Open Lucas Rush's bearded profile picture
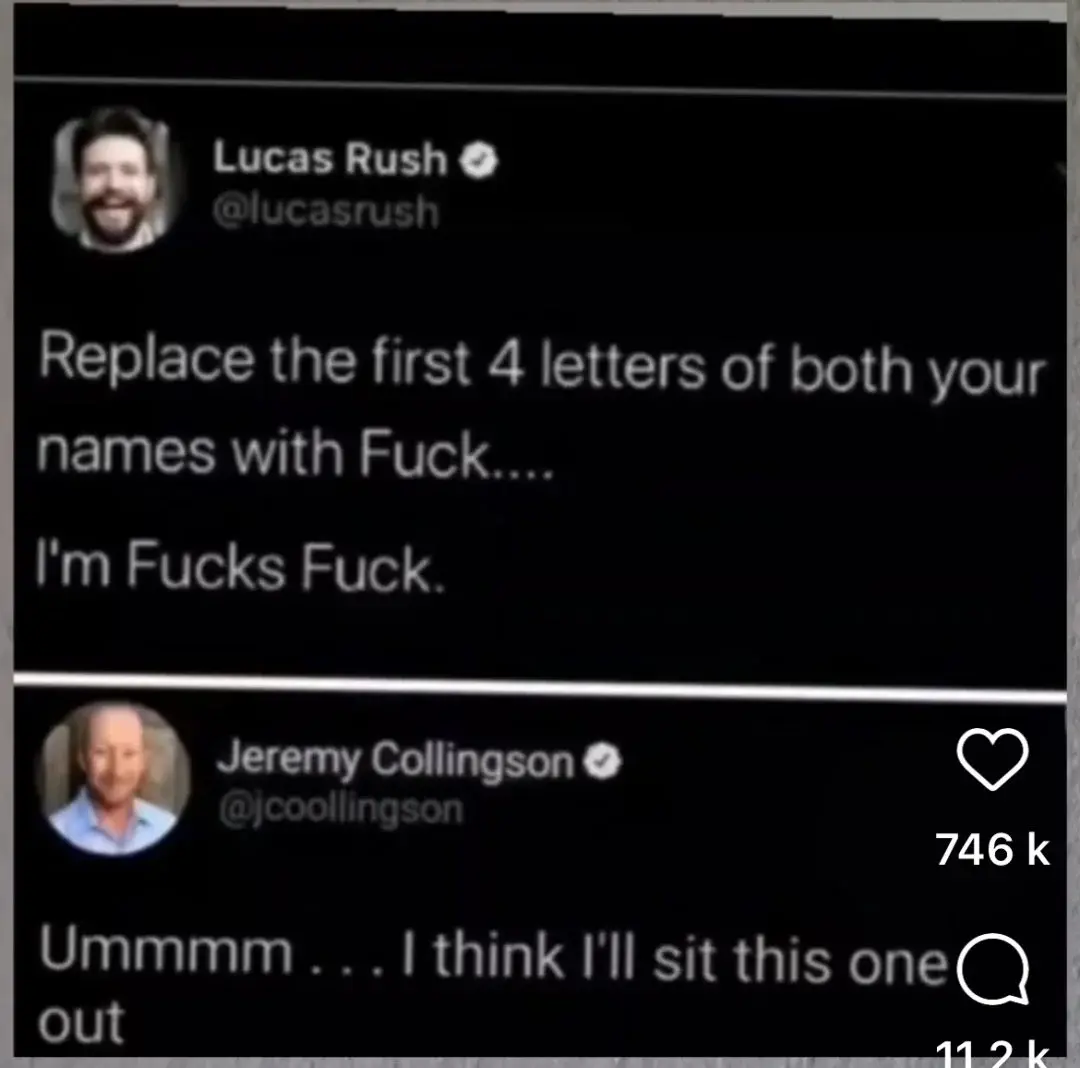The height and width of the screenshot is (1068, 1080). click(114, 178)
